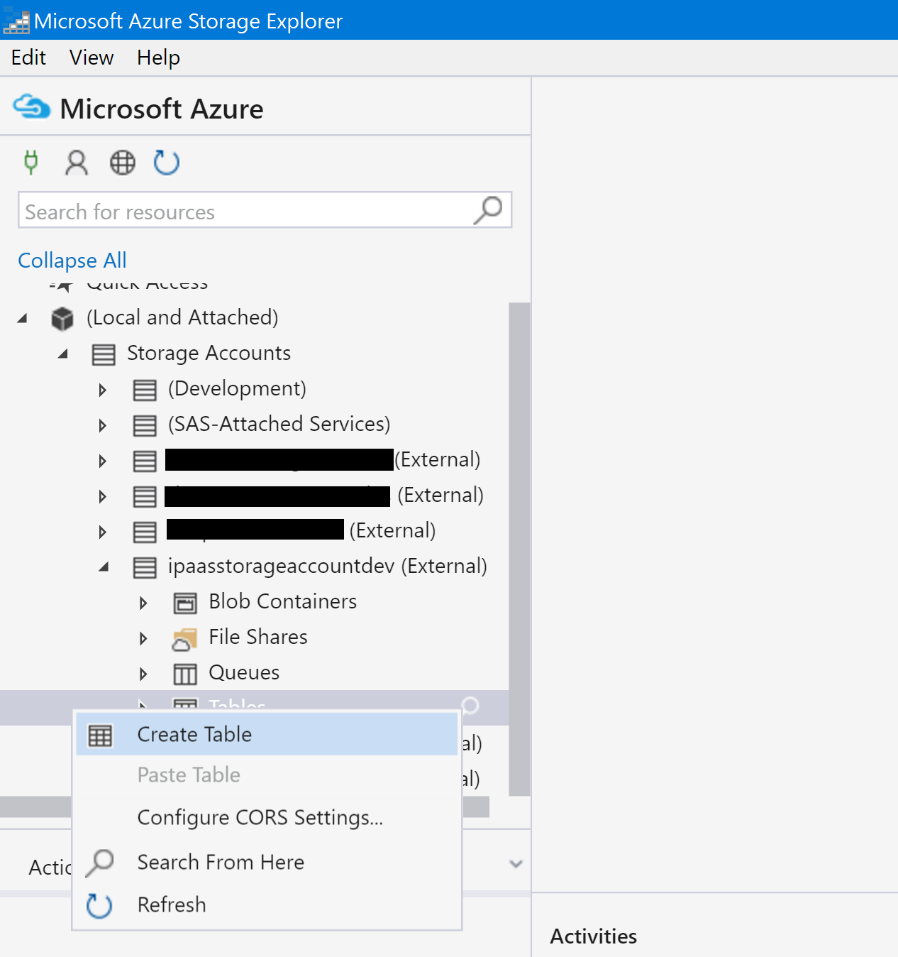Click the green plug connect icon
The image size is (898, 957).
[x=31, y=162]
